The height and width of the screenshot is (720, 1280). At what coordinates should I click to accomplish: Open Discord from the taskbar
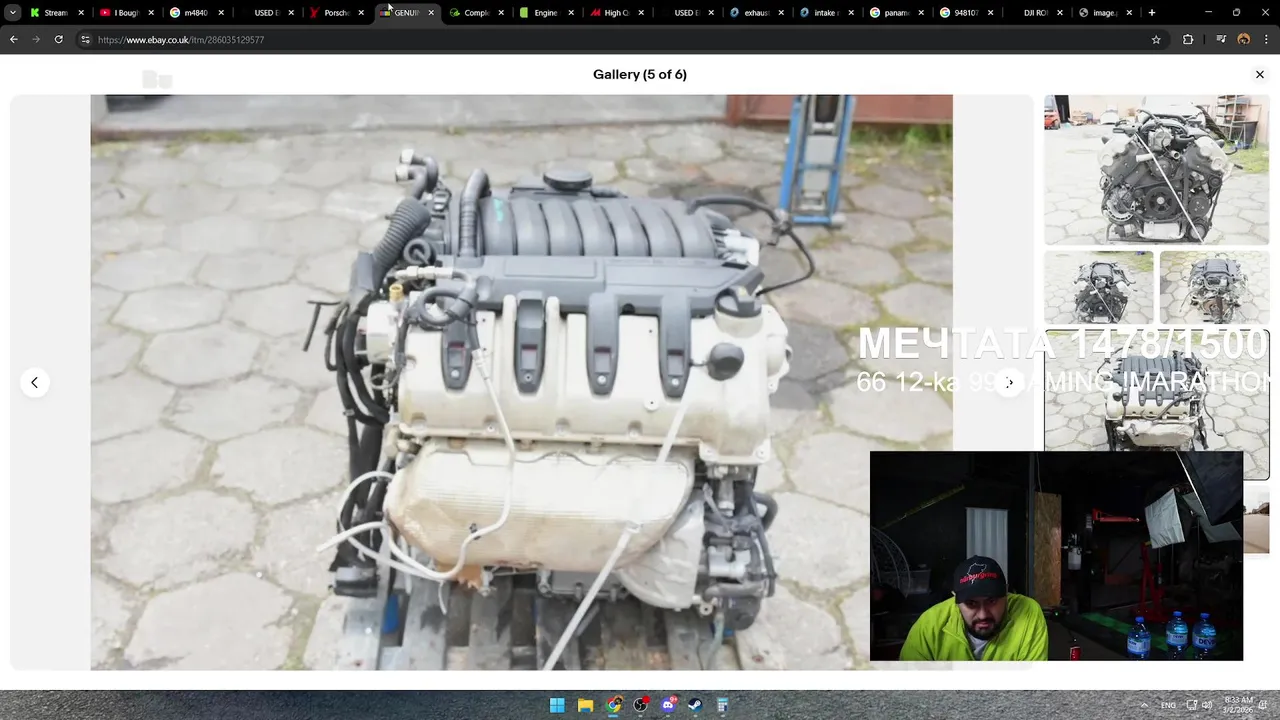(x=668, y=705)
